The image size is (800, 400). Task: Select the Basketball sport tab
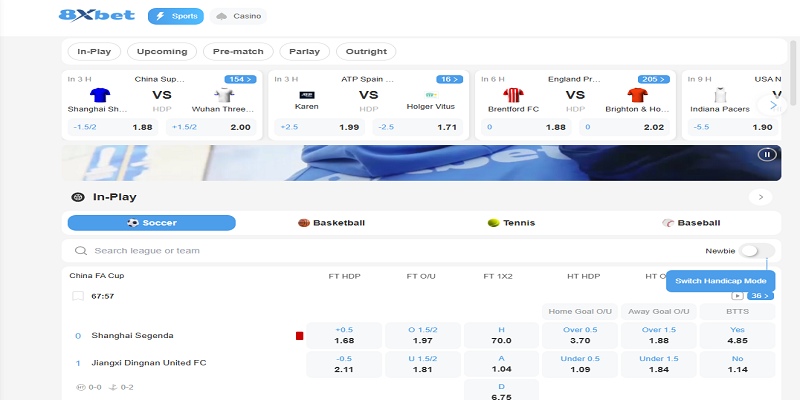point(332,223)
